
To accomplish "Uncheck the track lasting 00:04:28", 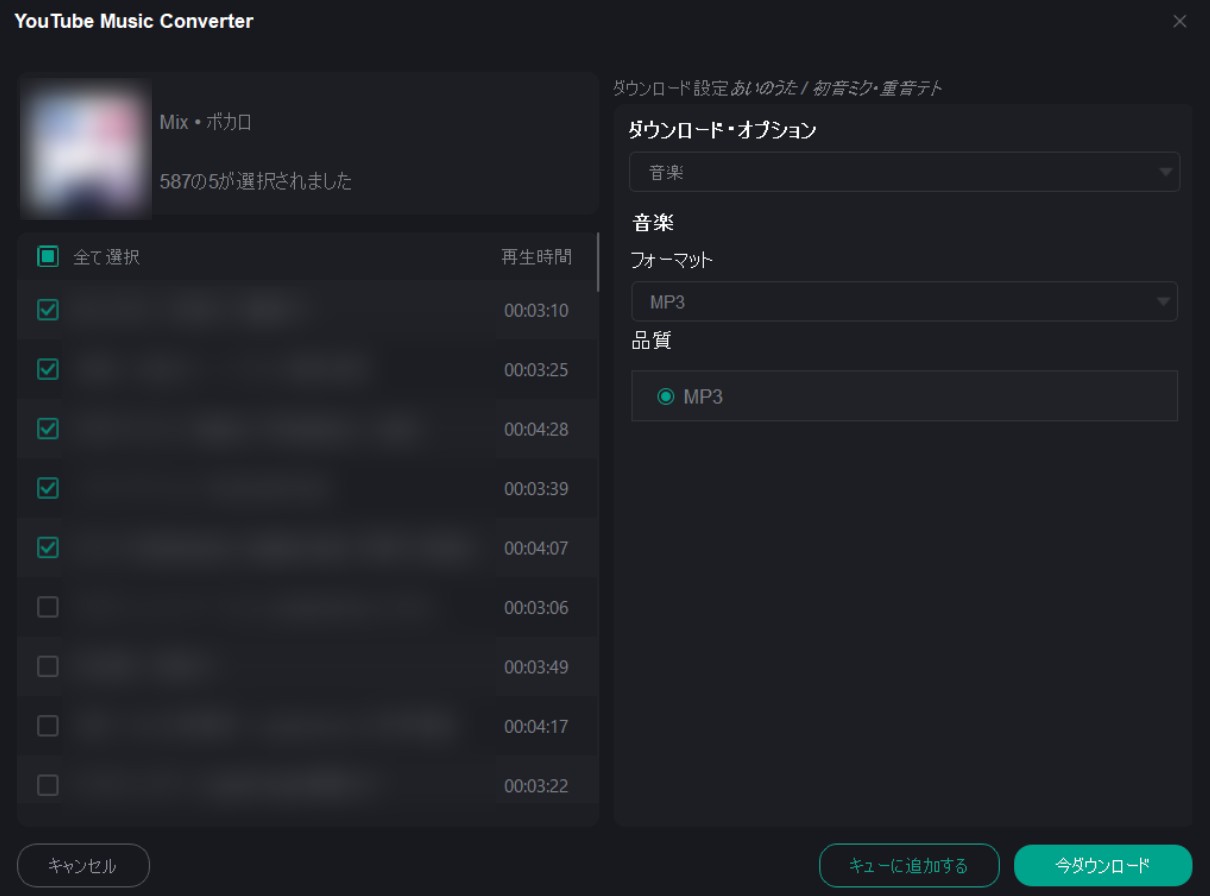I will (47, 429).
